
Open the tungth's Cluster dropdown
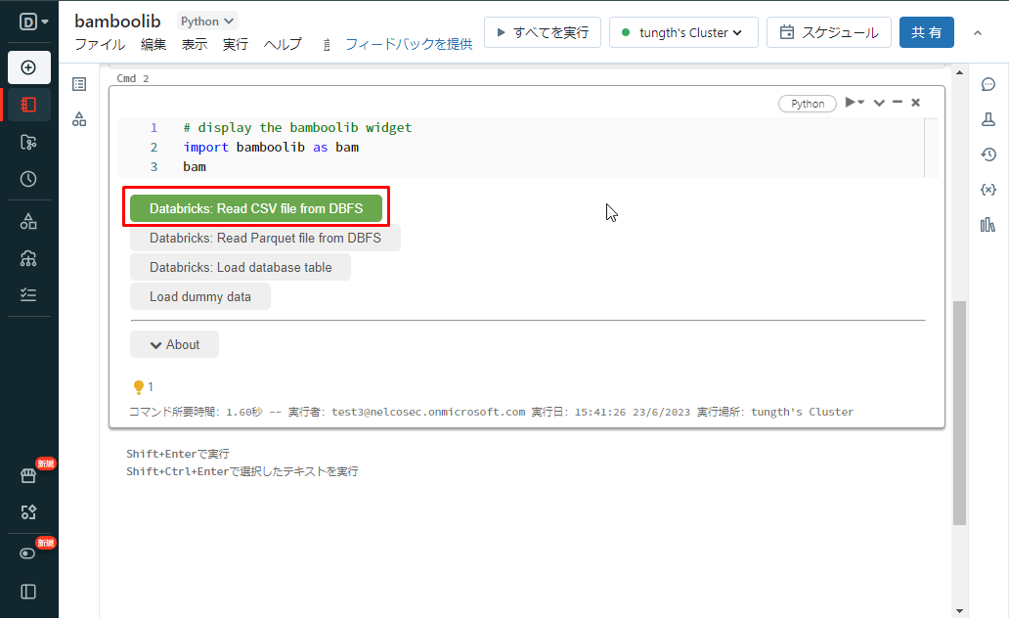(x=683, y=32)
